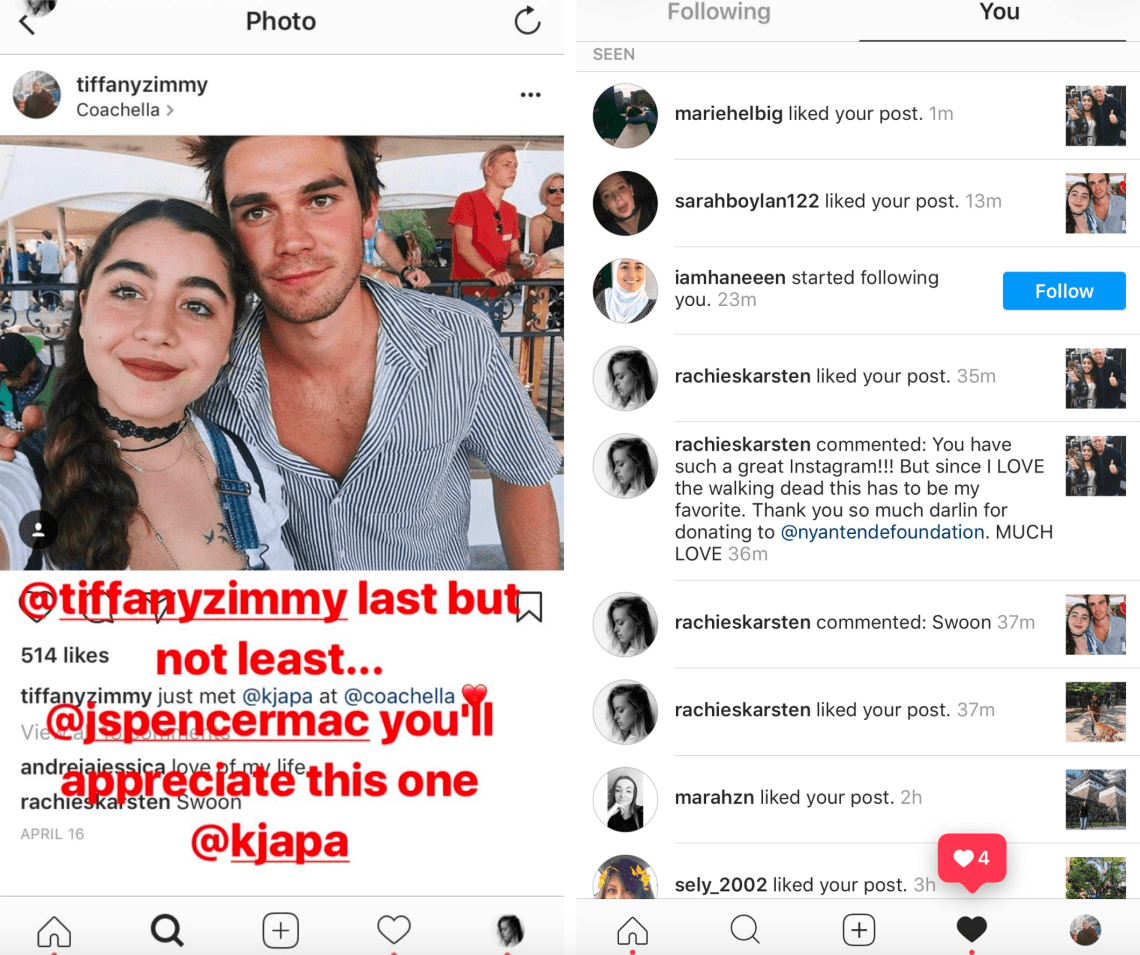Tap the new post plus icon on left

tap(280, 930)
